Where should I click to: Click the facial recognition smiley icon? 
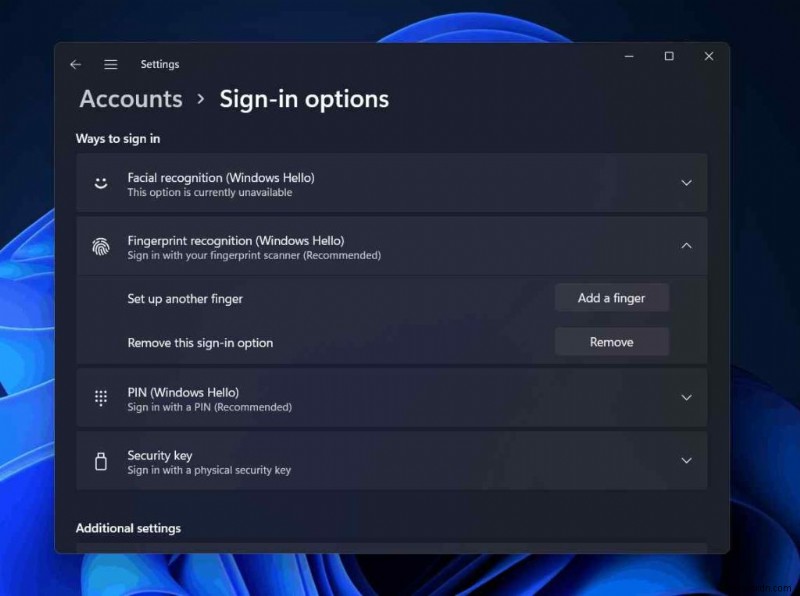(100, 183)
